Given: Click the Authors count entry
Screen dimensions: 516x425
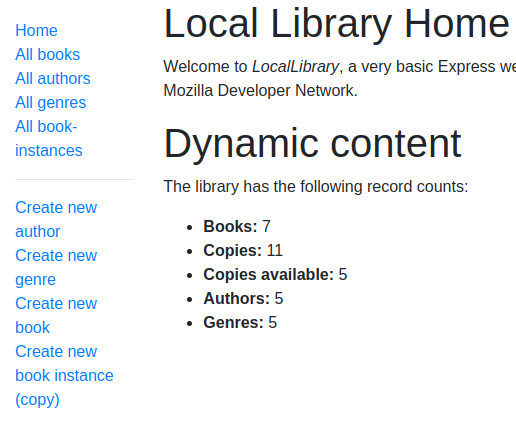Looking at the screenshot, I should (243, 299).
